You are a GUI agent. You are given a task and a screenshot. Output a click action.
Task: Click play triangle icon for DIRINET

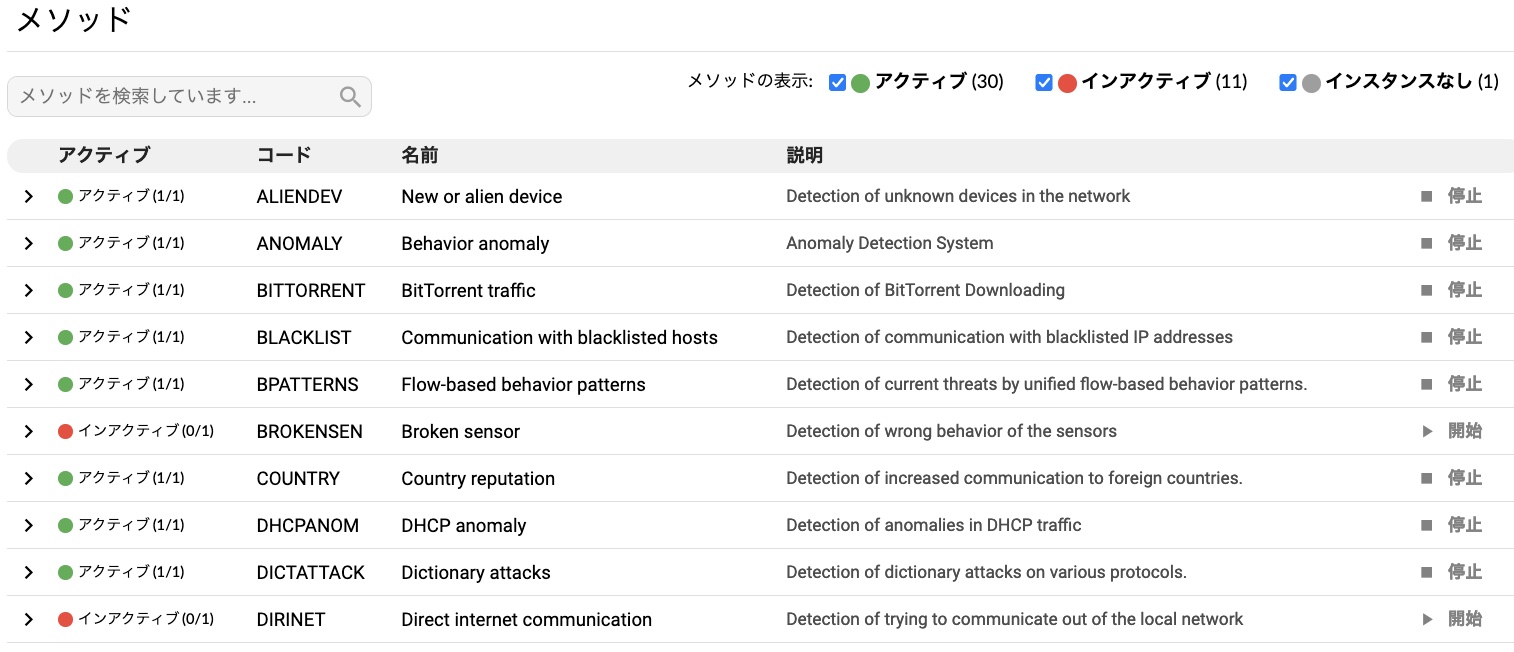[1427, 620]
